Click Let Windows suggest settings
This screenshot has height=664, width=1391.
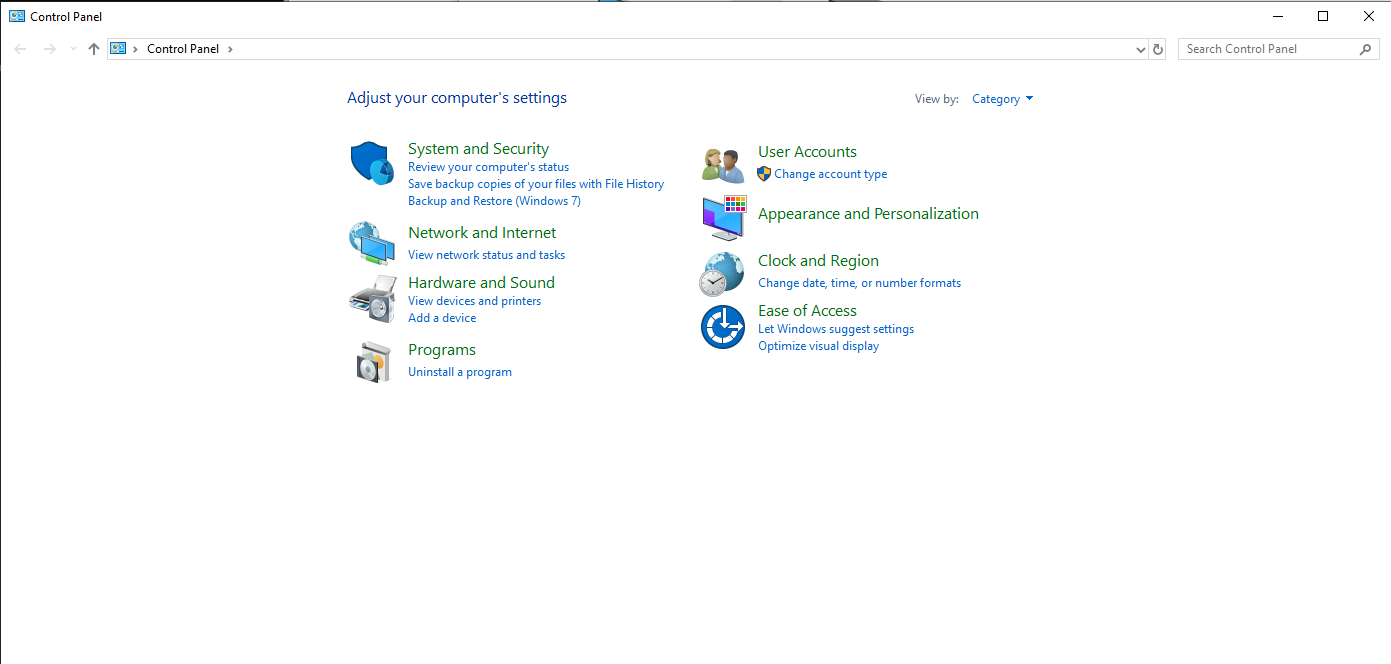836,329
